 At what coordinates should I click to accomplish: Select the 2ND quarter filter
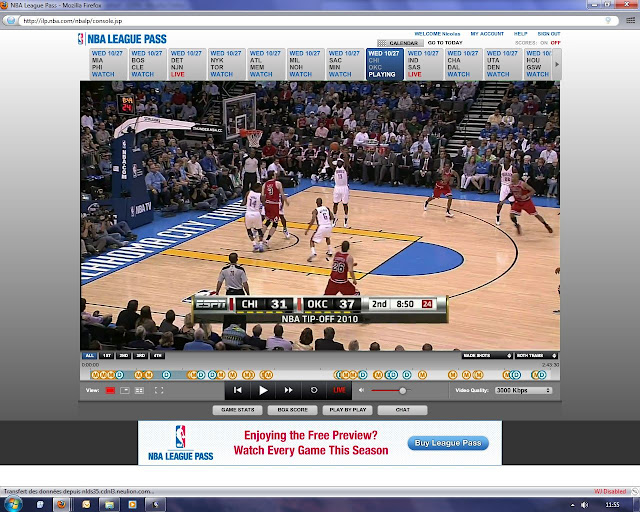(124, 356)
